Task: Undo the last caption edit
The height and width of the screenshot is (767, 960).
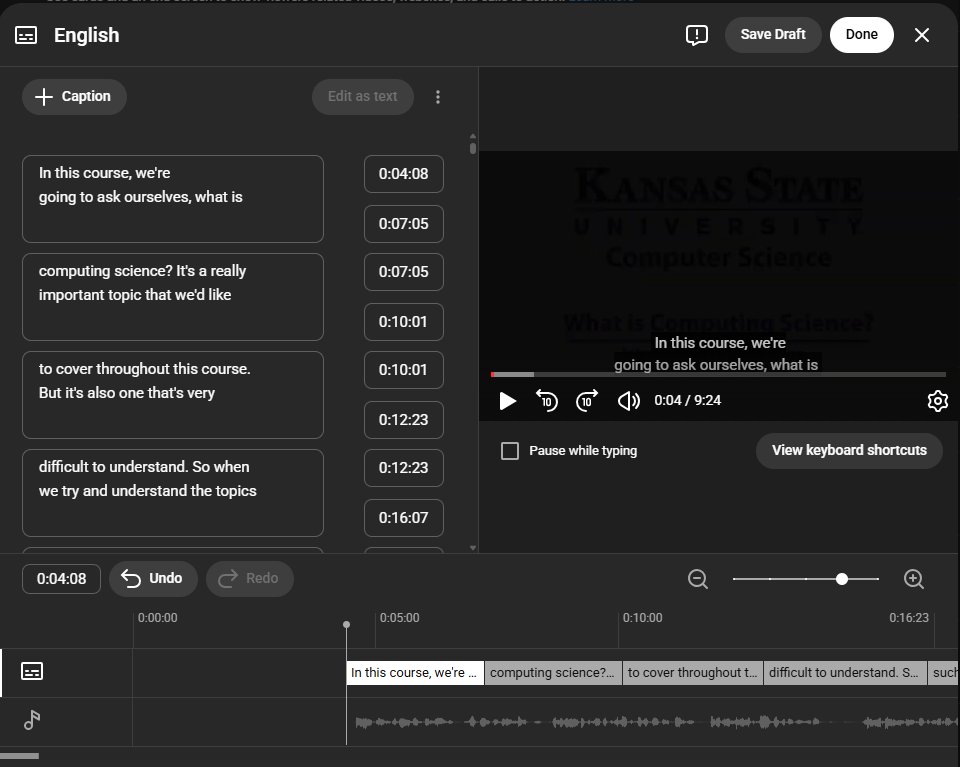Action: [x=153, y=578]
